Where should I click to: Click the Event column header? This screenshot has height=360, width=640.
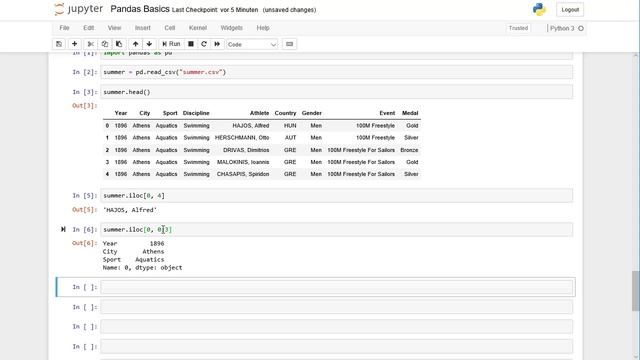(x=387, y=113)
